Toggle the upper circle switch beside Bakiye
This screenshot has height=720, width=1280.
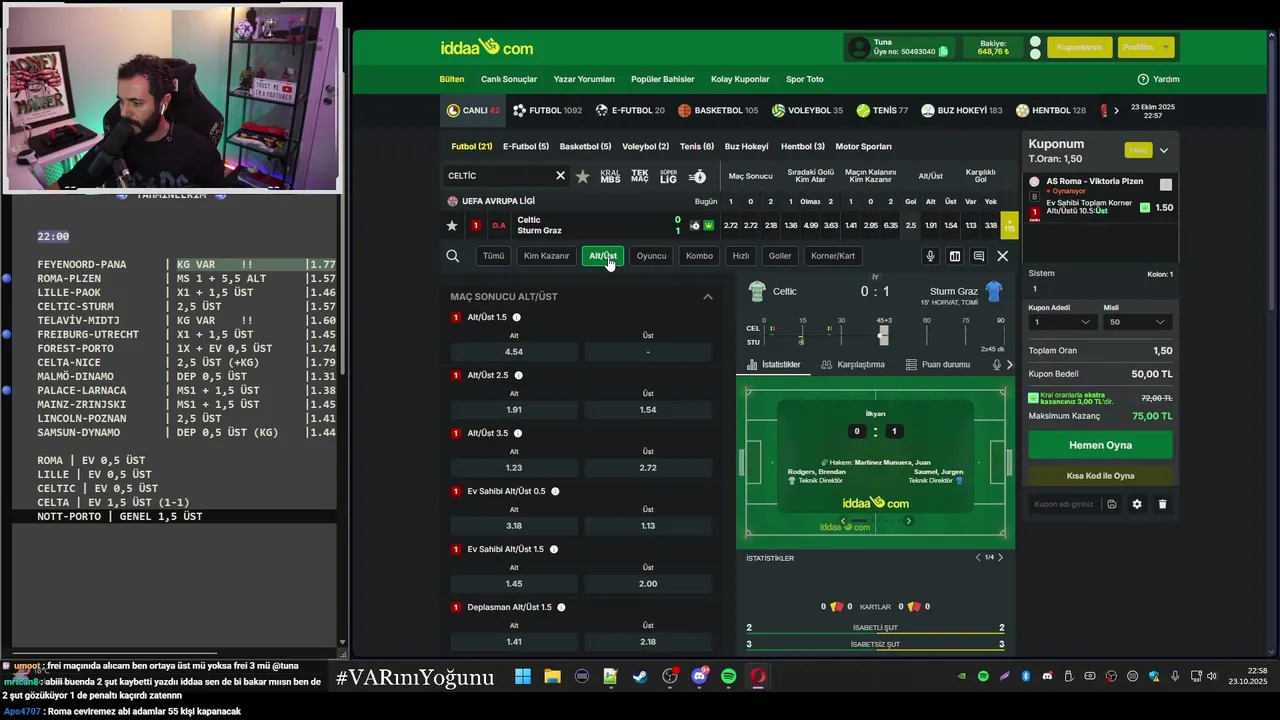pos(1035,42)
